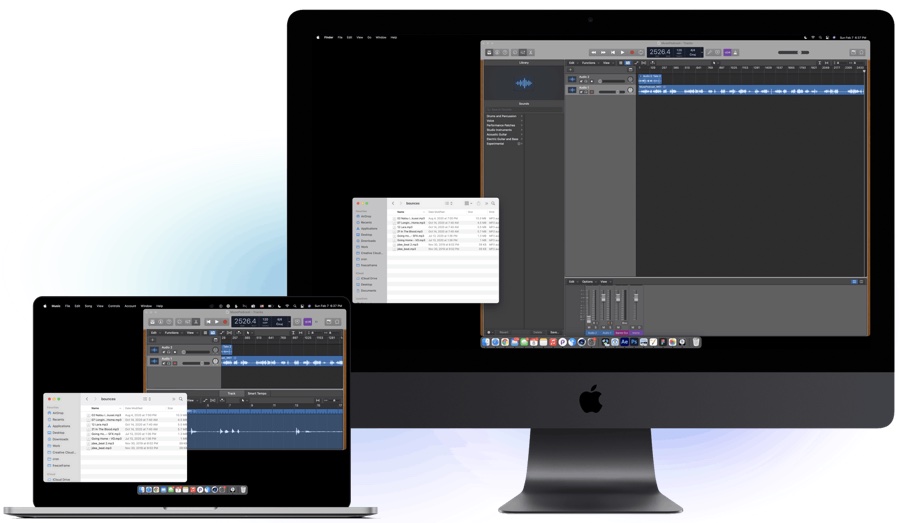The width and height of the screenshot is (900, 523).
Task: Click the add track plus button on iMac
Action: tap(571, 69)
